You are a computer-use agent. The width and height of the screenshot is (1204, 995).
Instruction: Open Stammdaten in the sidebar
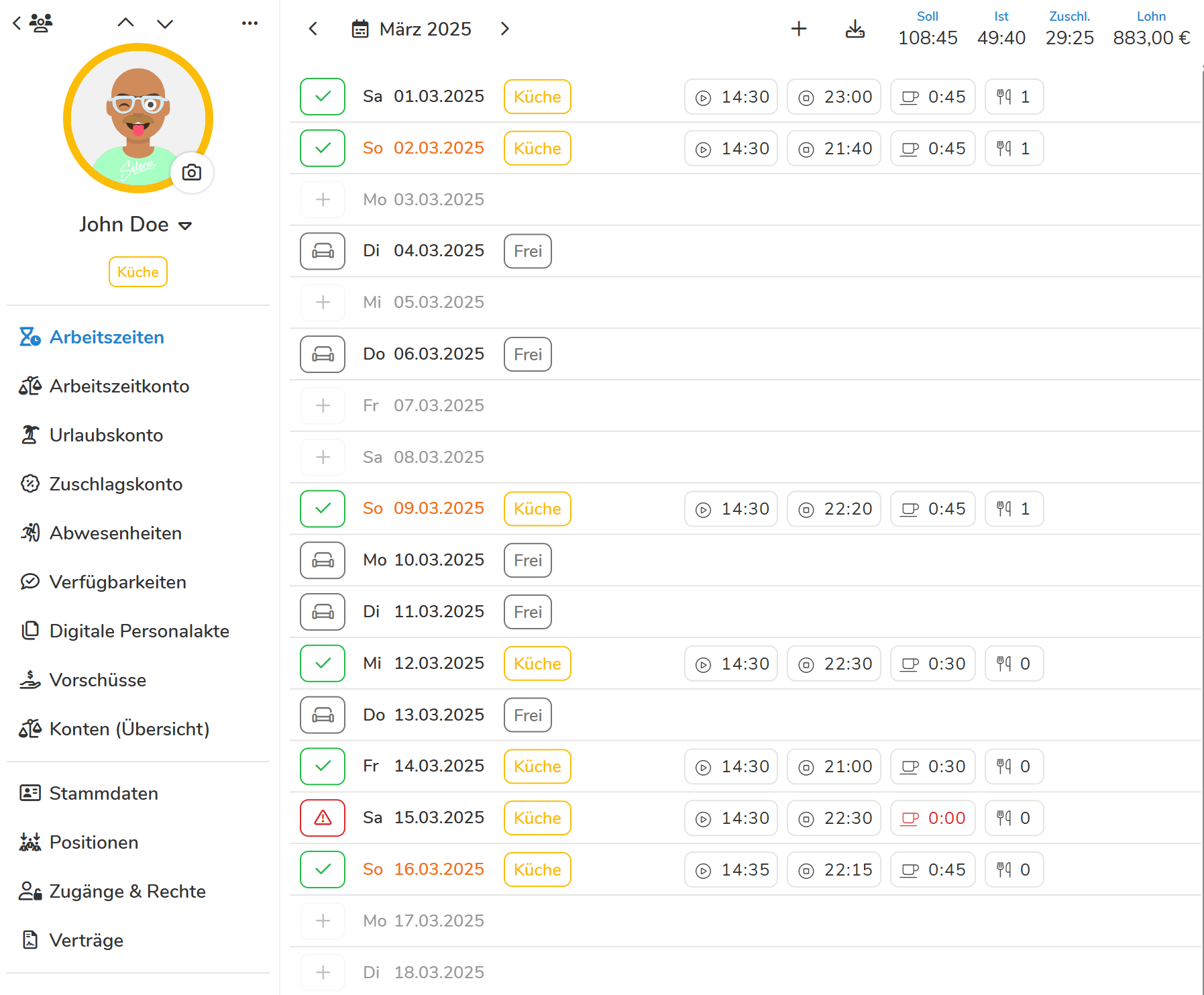[x=89, y=793]
